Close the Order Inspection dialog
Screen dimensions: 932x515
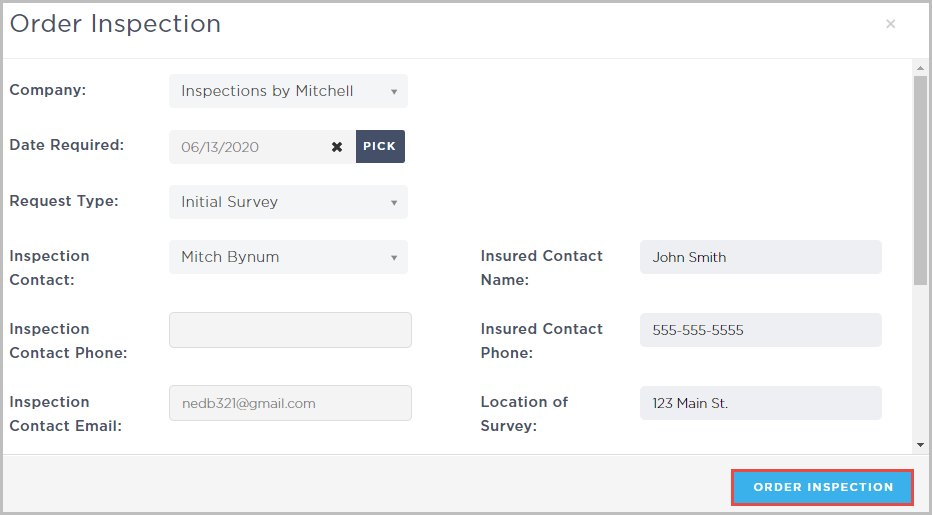click(890, 24)
